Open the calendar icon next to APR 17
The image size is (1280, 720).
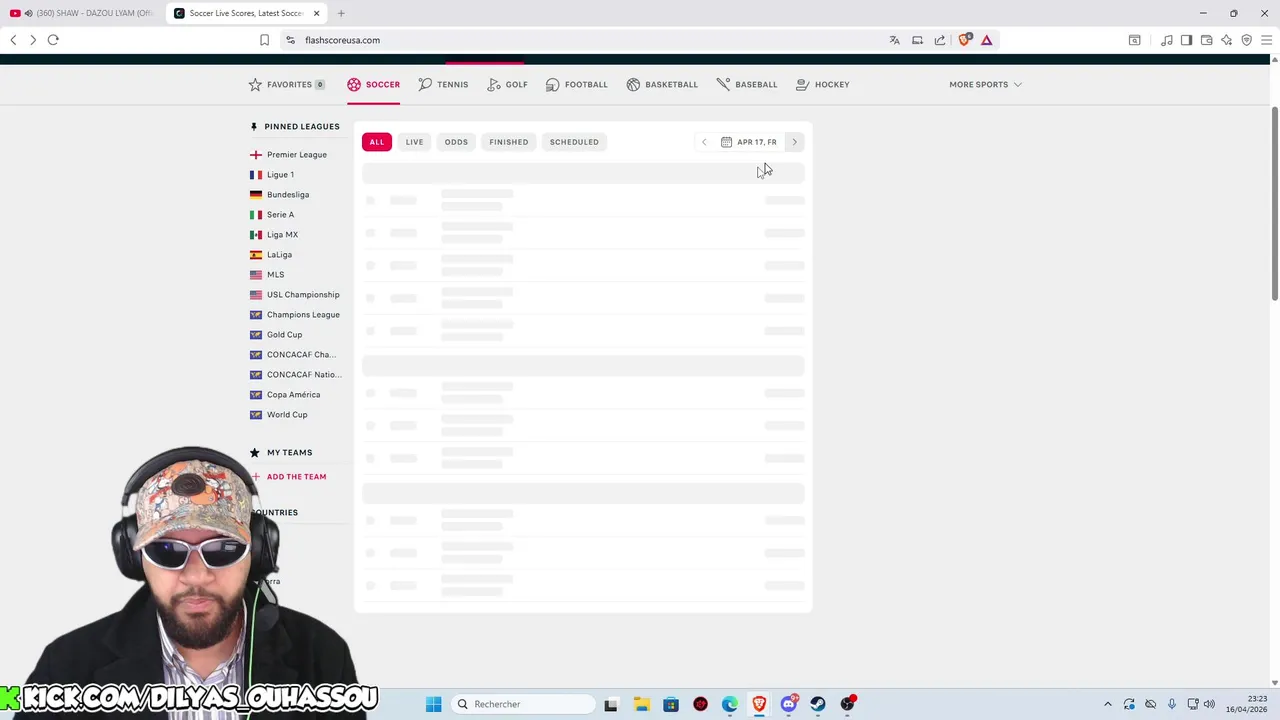coord(726,142)
